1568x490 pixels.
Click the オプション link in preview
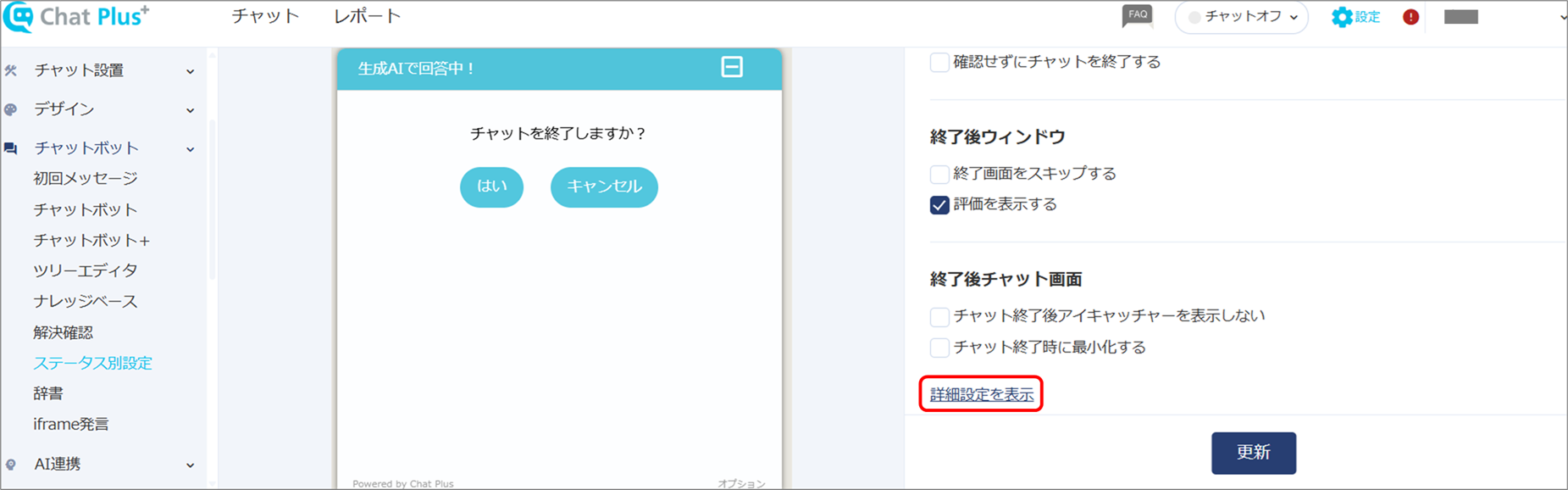click(741, 483)
